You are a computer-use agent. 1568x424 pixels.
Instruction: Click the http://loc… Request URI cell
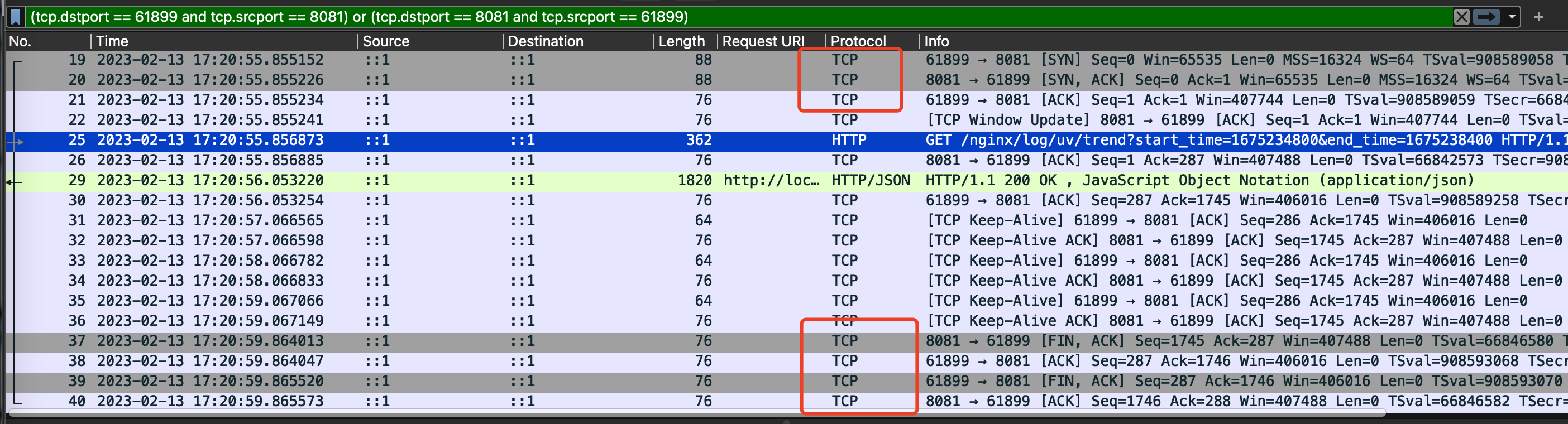(771, 180)
